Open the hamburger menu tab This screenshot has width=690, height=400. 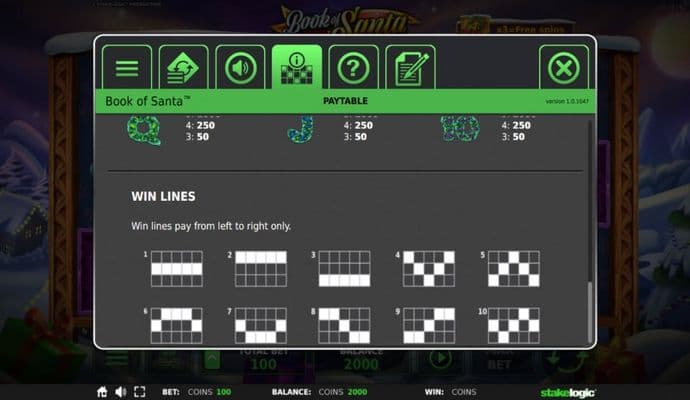click(x=126, y=68)
